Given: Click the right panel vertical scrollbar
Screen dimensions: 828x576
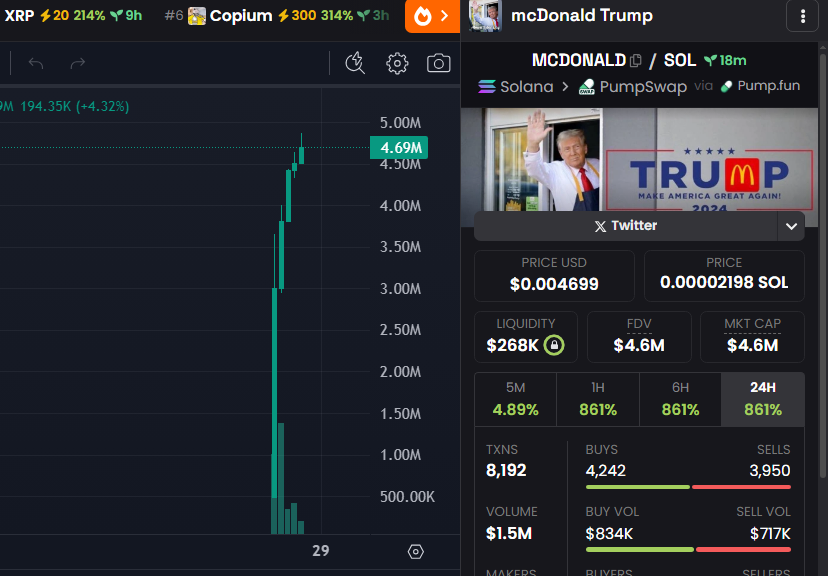Looking at the screenshot, I should (823, 264).
